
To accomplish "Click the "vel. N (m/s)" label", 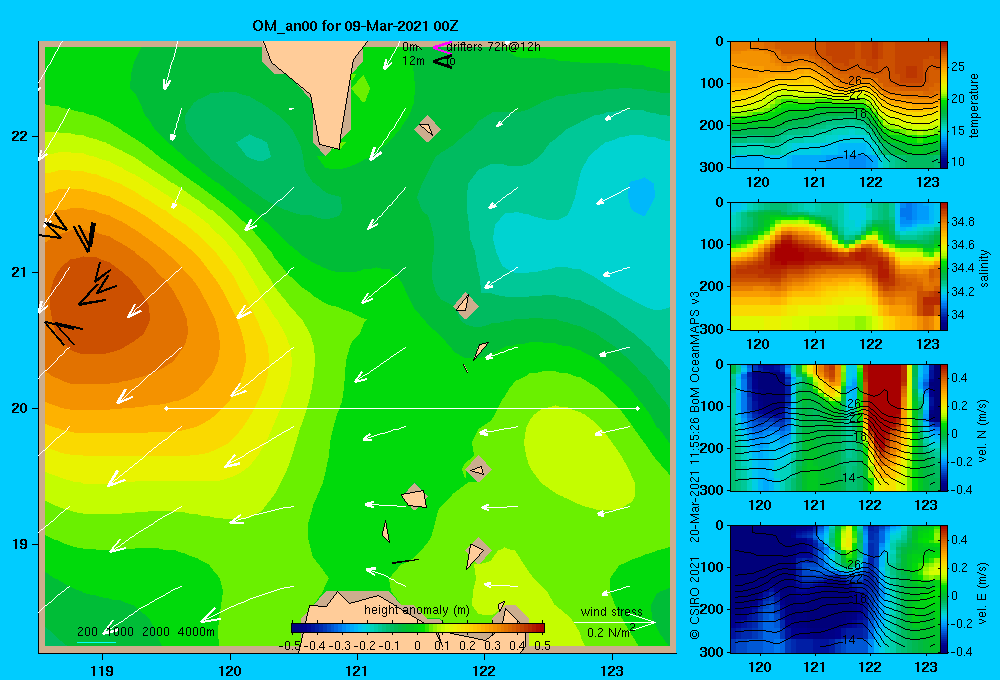I will point(983,431).
